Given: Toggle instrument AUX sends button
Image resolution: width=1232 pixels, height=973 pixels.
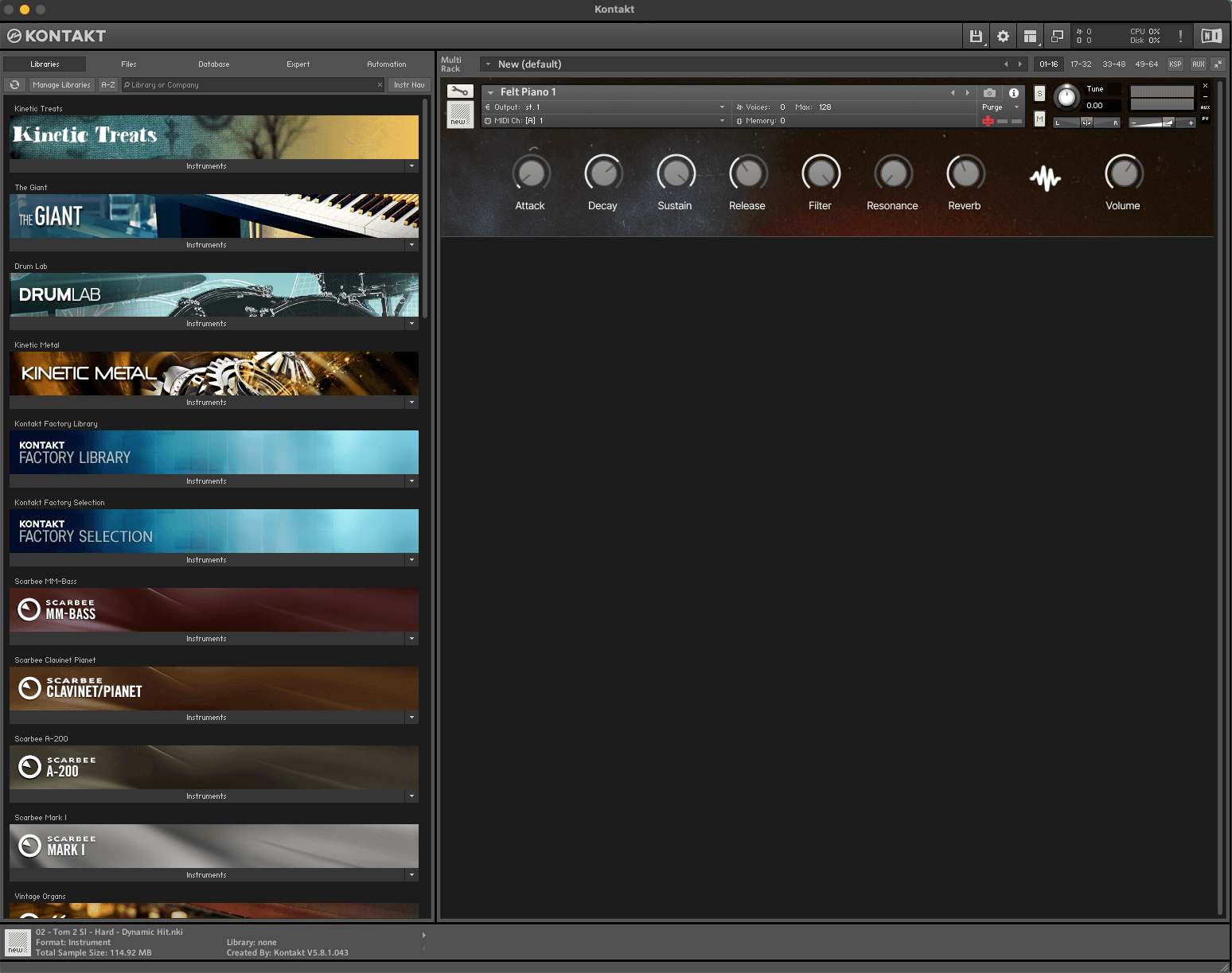Looking at the screenshot, I should pos(1205,107).
